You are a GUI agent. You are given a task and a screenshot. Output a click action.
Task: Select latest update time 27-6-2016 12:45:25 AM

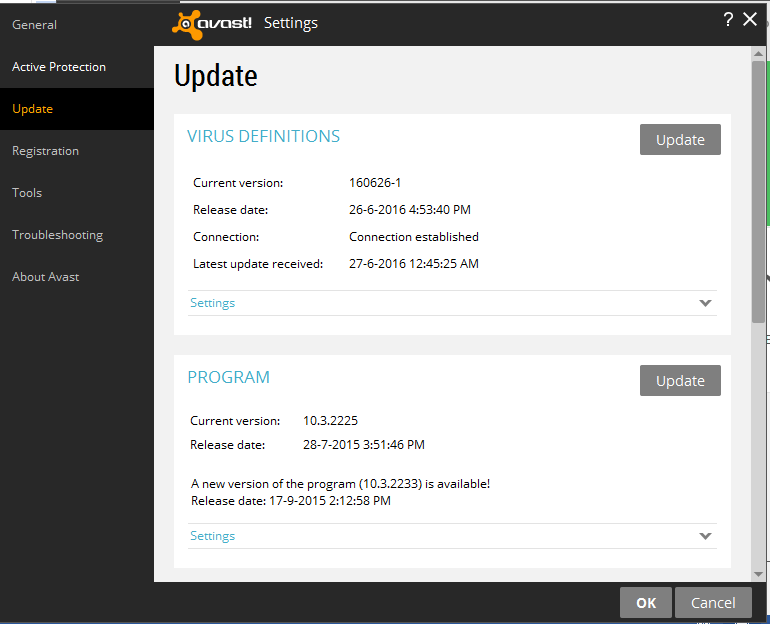[x=414, y=264]
